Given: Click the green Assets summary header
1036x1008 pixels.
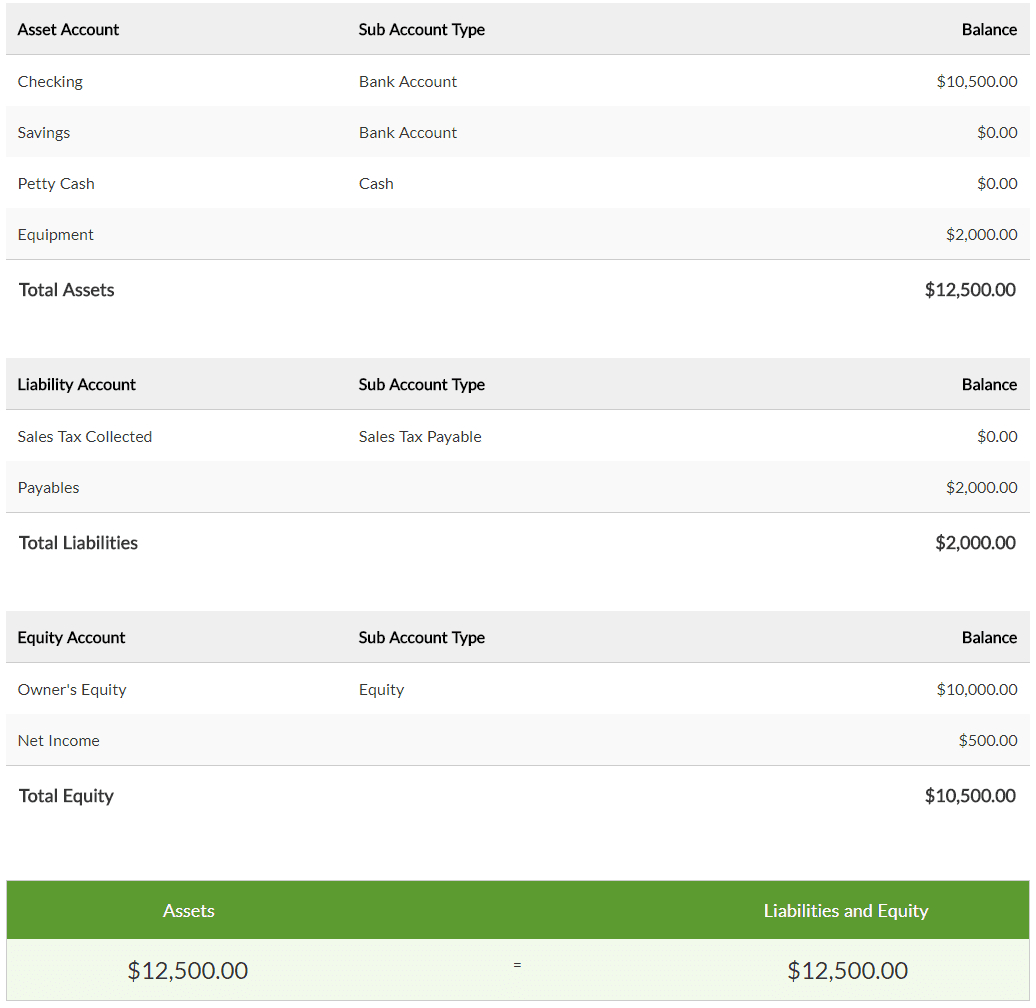Looking at the screenshot, I should point(189,911).
